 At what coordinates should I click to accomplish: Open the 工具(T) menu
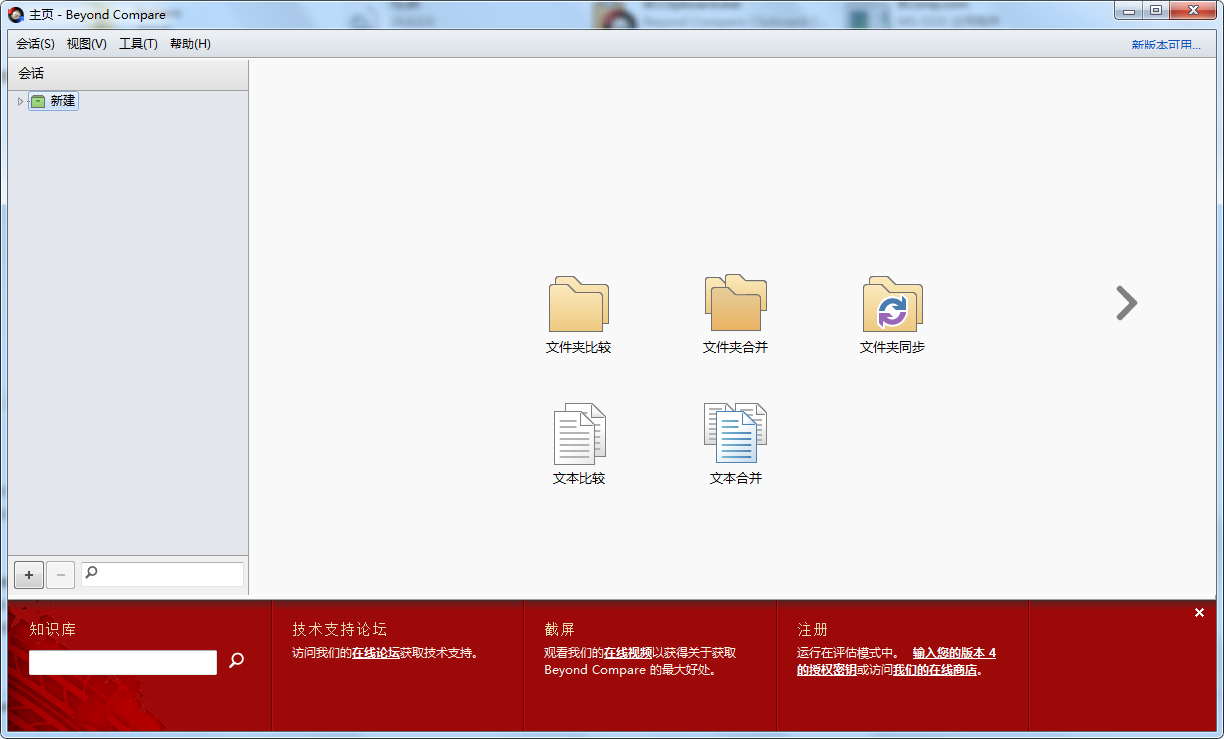coord(138,44)
